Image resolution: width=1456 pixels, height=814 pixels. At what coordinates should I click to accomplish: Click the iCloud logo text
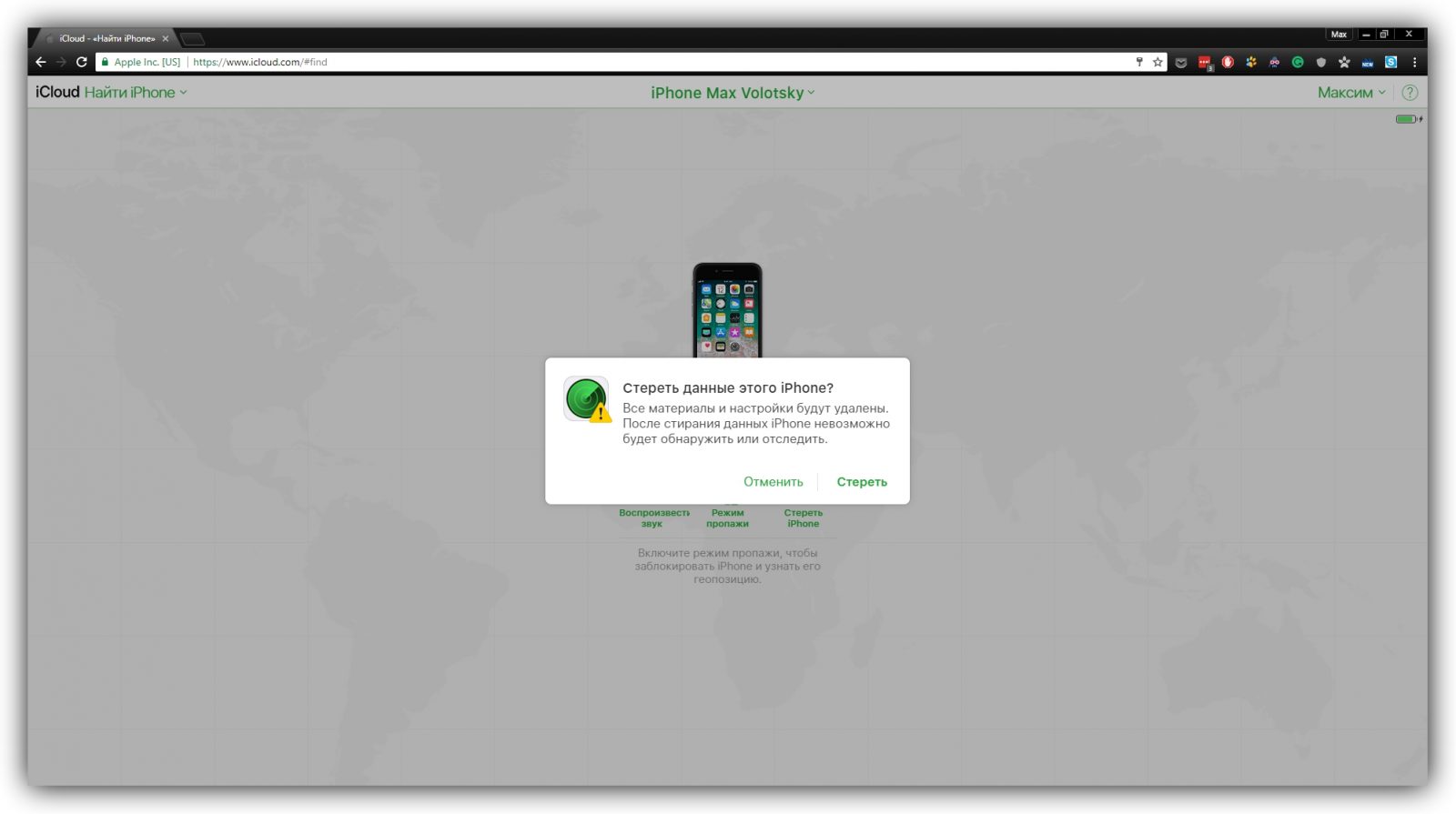(57, 93)
